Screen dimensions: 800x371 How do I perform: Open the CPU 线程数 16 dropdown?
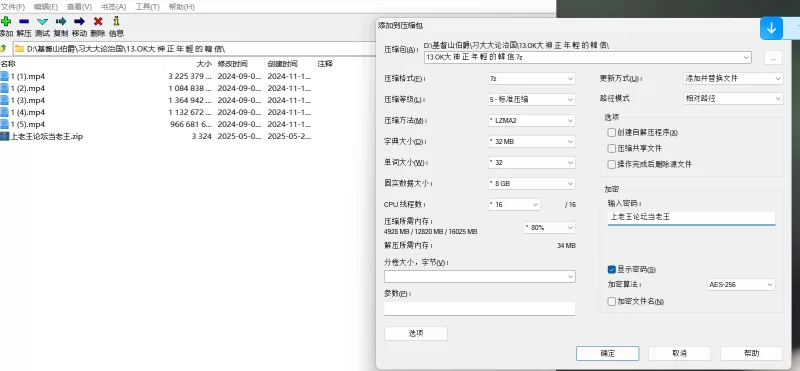pos(514,204)
